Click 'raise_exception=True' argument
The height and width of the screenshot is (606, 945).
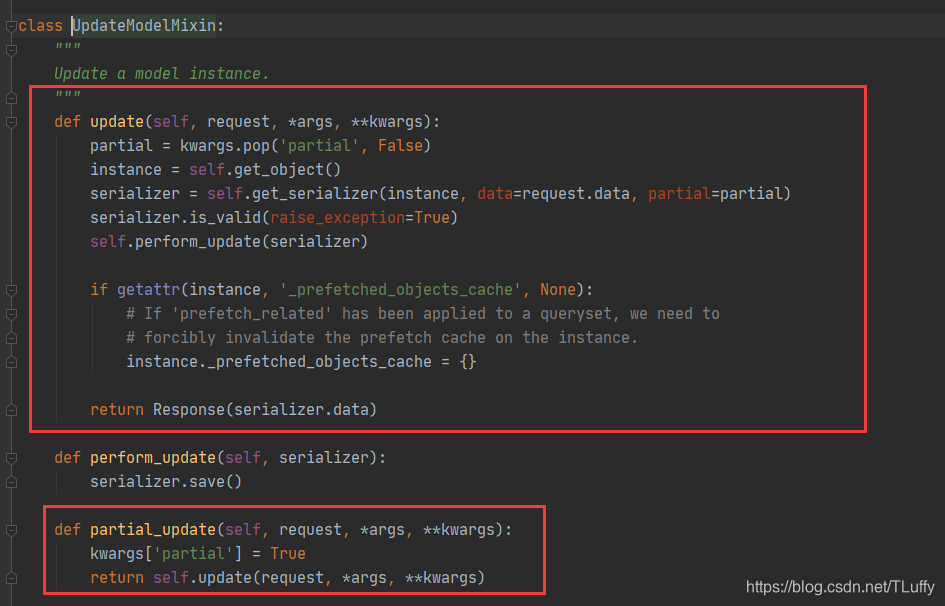coord(360,217)
